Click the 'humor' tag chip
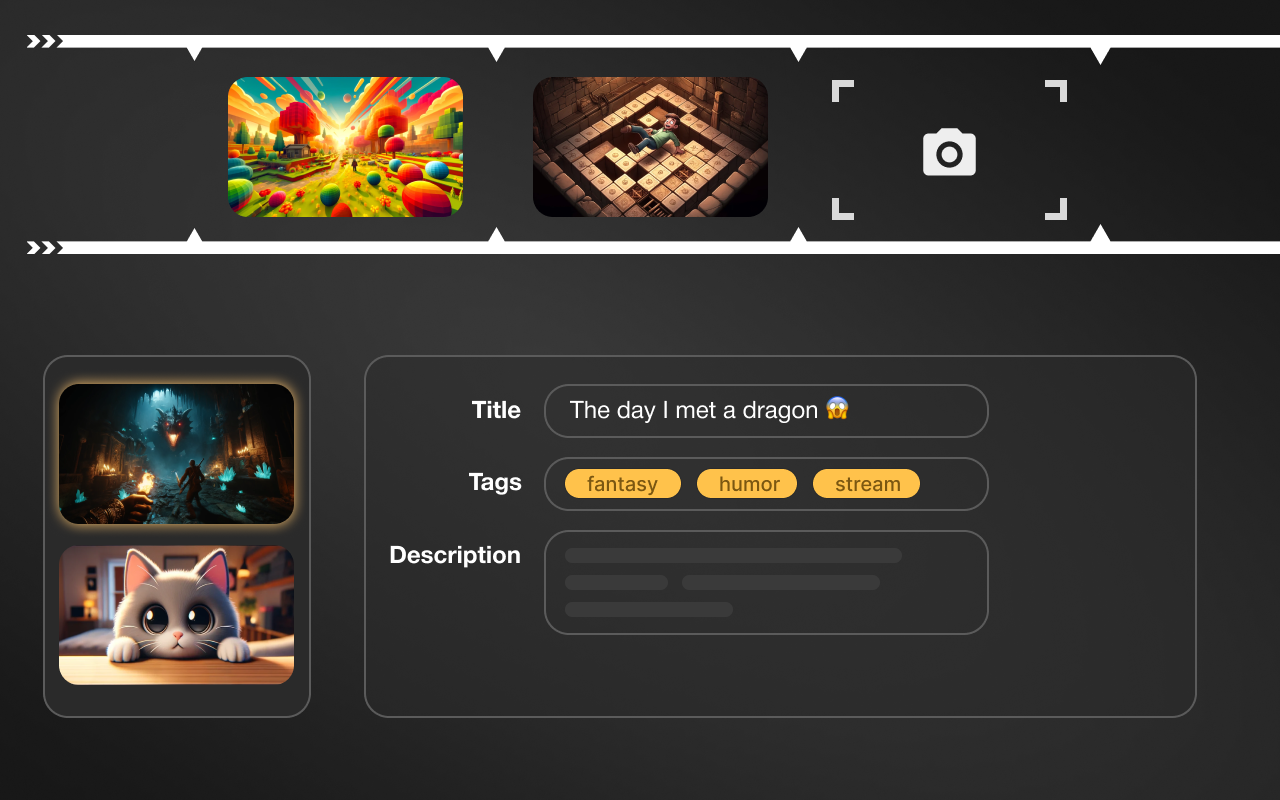The width and height of the screenshot is (1280, 800). (x=747, y=484)
